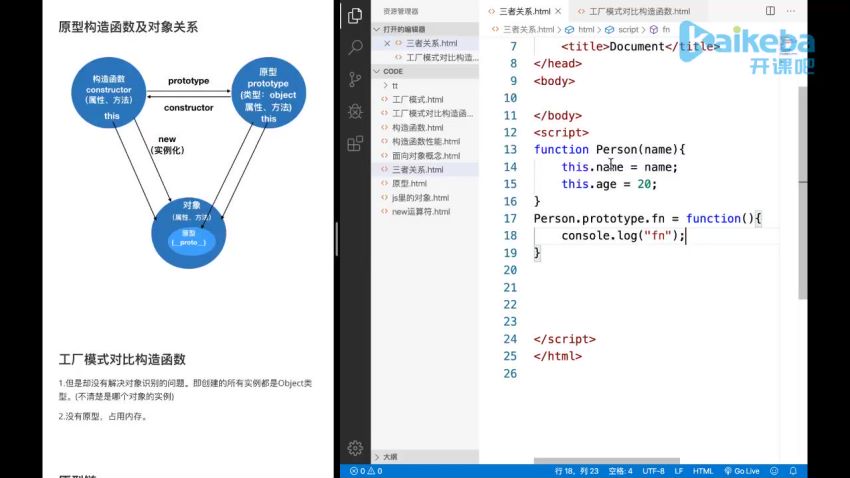Click on console.log("fn"); code line
850x478 pixels.
point(623,236)
